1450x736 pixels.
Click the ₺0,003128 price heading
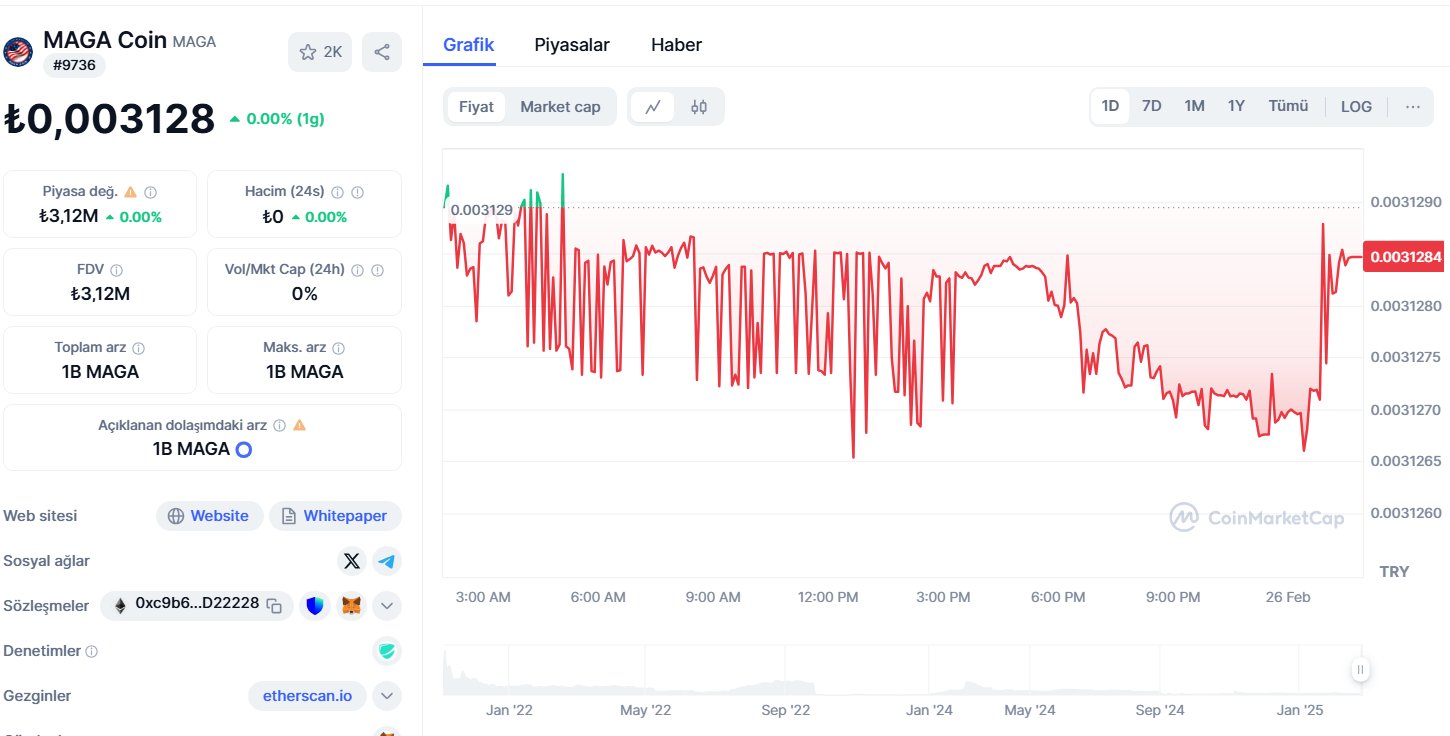click(109, 119)
